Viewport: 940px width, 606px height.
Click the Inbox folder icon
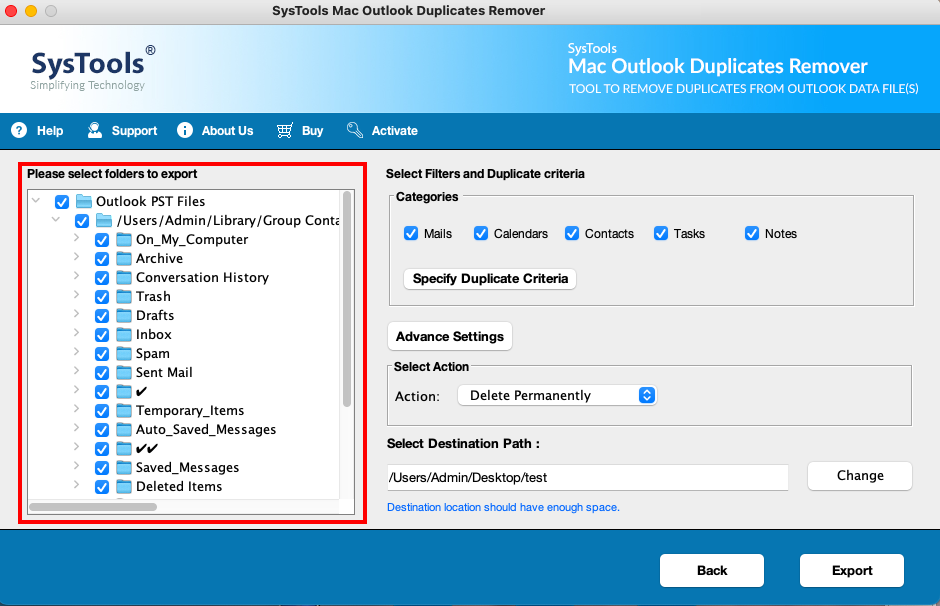pyautogui.click(x=124, y=334)
